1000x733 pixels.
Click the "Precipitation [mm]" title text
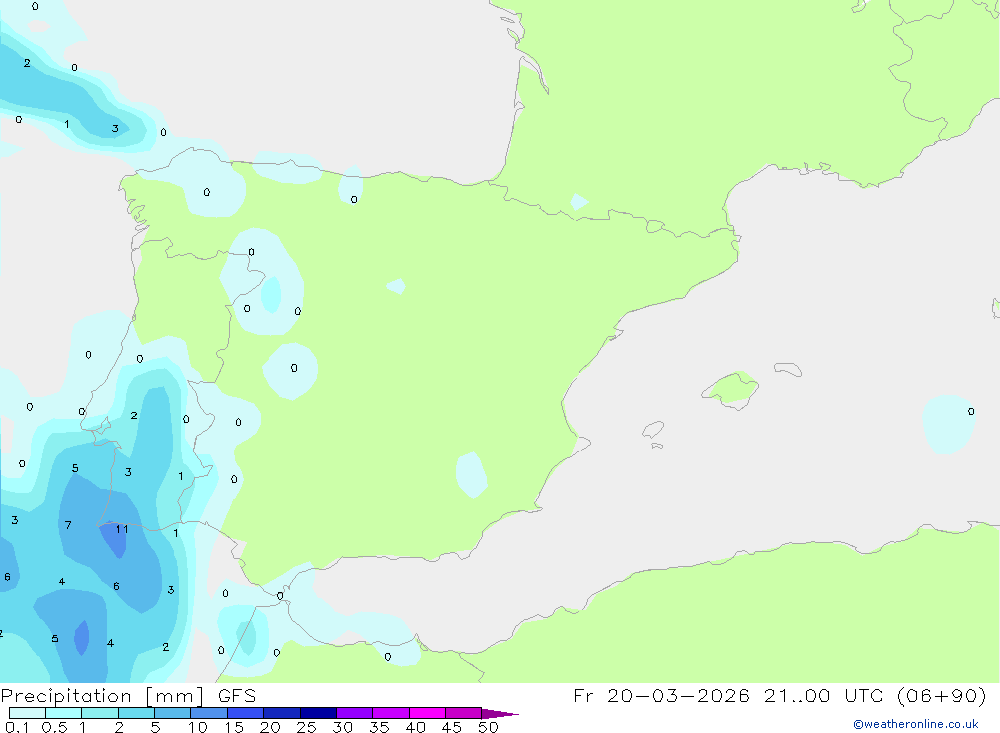point(103,696)
